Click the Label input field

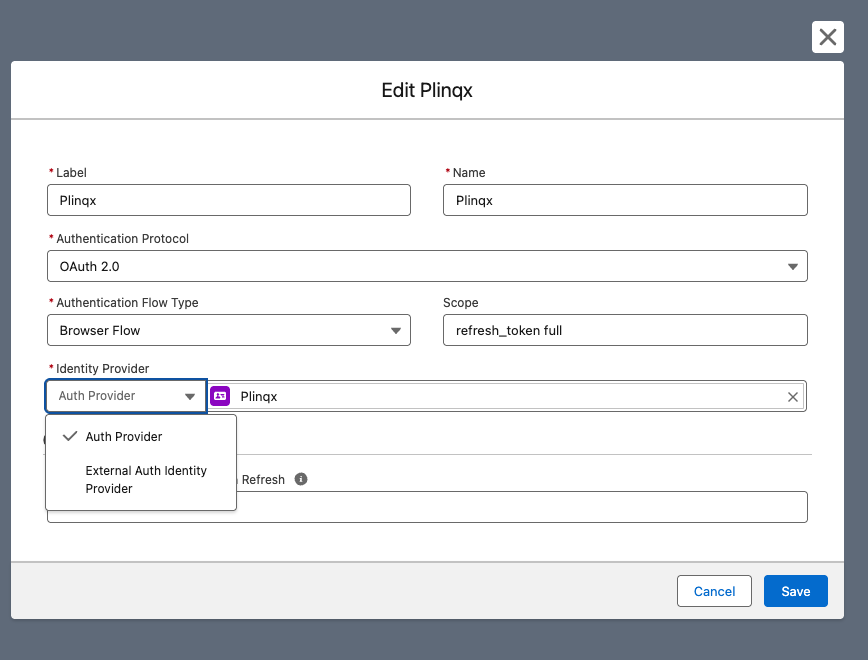(229, 200)
